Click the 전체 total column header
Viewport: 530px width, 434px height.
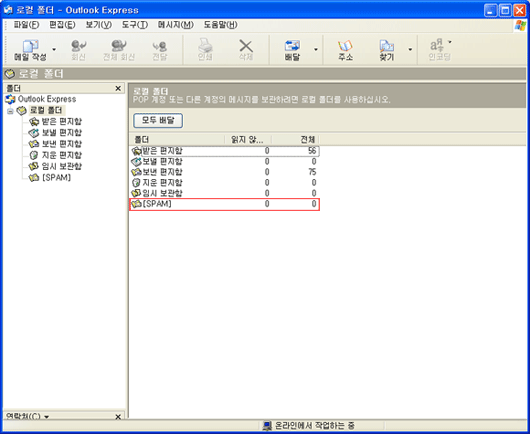[x=295, y=140]
